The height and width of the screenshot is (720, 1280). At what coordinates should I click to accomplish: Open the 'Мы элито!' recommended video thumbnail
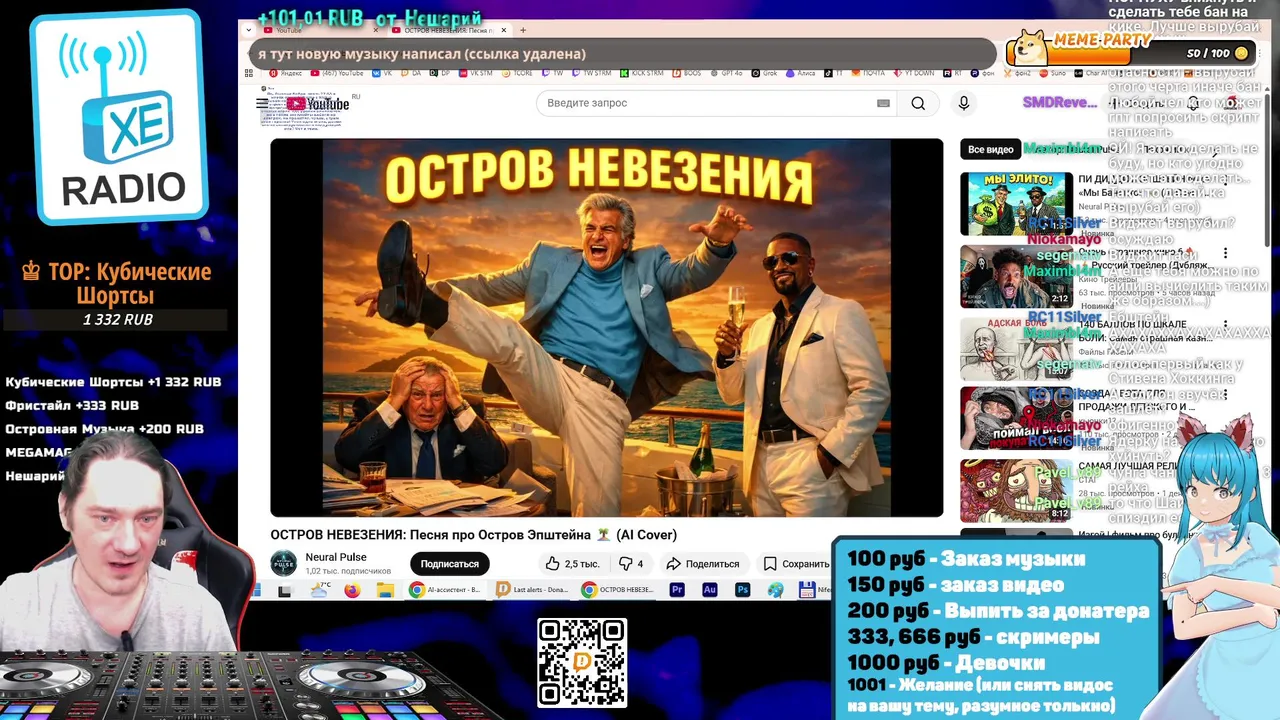(1016, 204)
